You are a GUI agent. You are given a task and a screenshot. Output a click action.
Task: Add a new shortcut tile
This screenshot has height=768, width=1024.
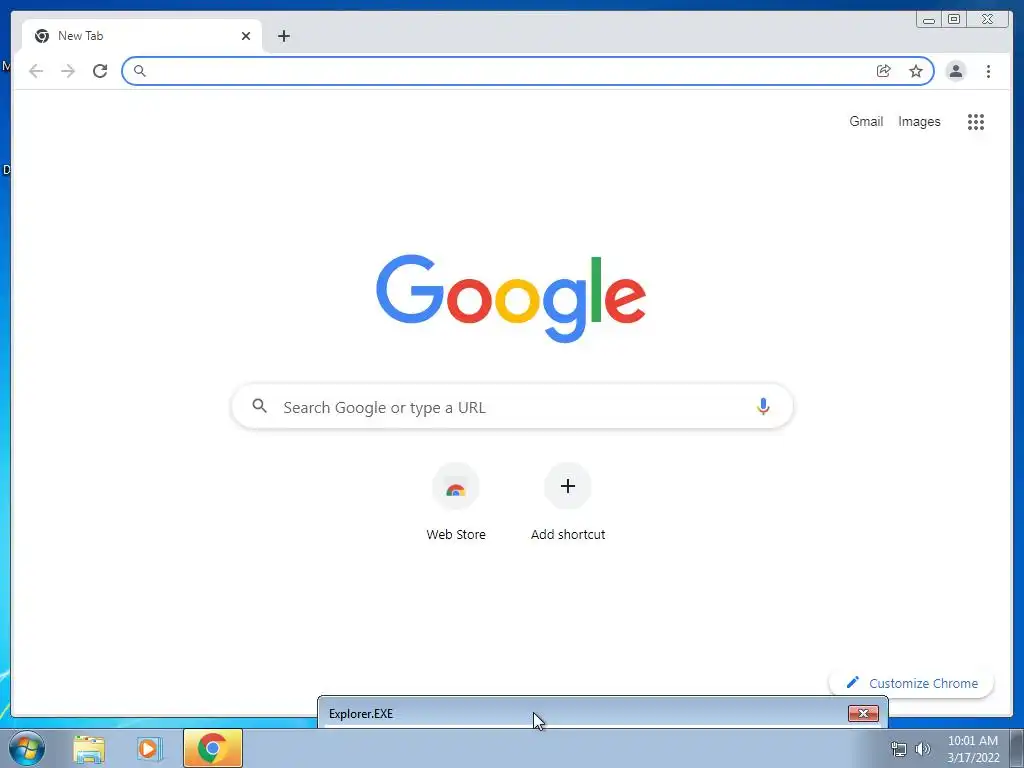(x=568, y=503)
